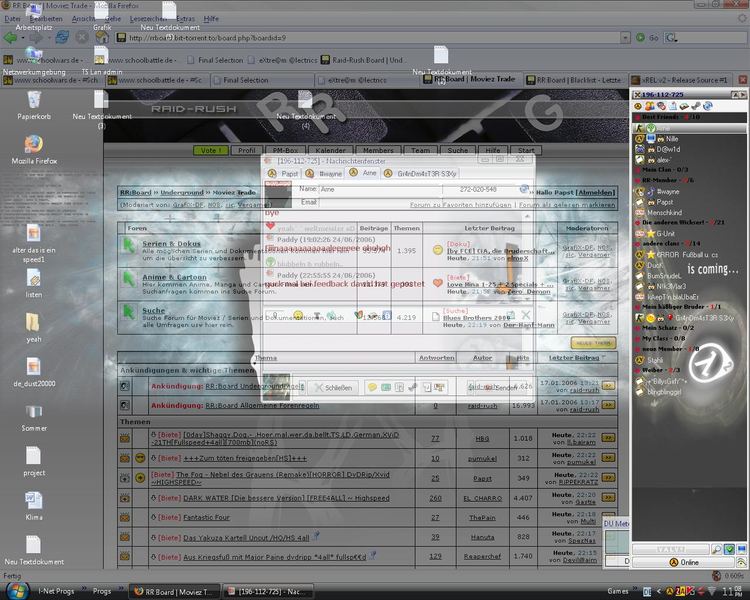Viewport: 750px width, 600px height.
Task: Open the Lesezeichen menu
Action: point(146,19)
